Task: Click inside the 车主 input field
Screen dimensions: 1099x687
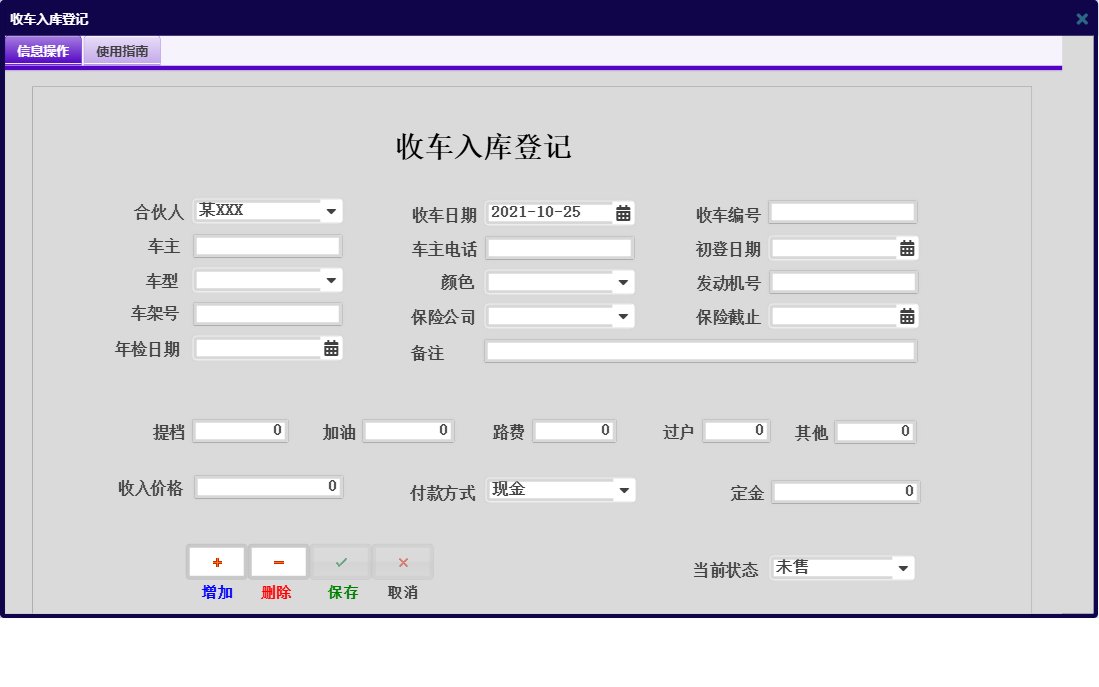Action: pyautogui.click(x=267, y=245)
